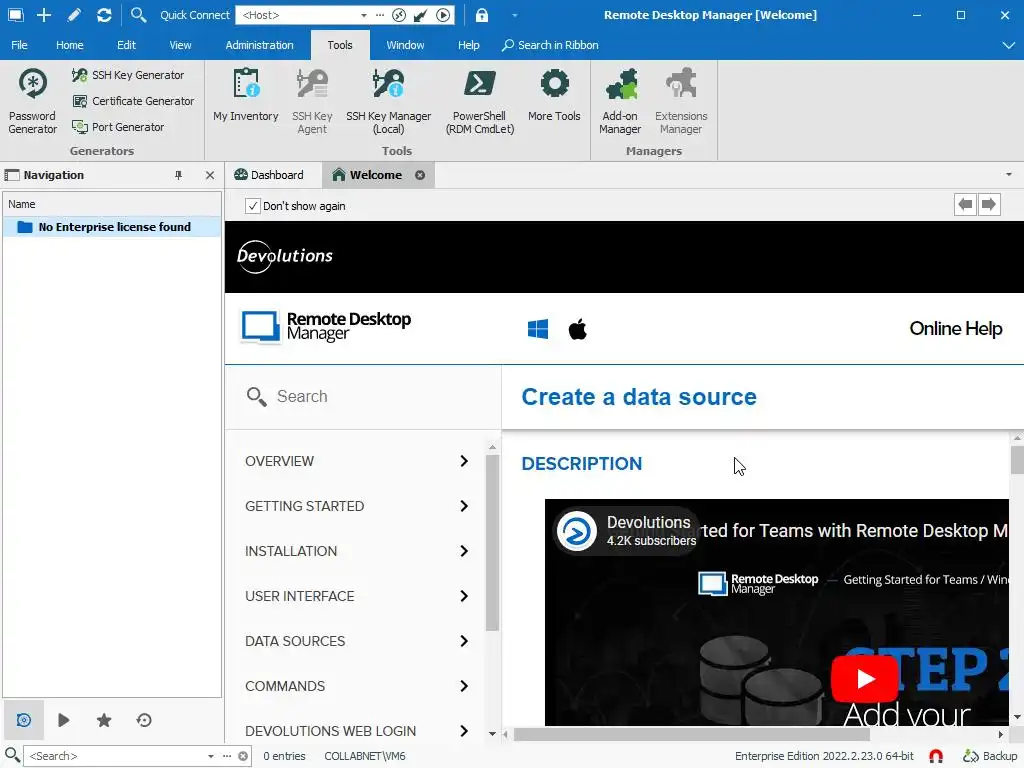
Task: Launch the SSH Key Generator
Action: point(128,75)
